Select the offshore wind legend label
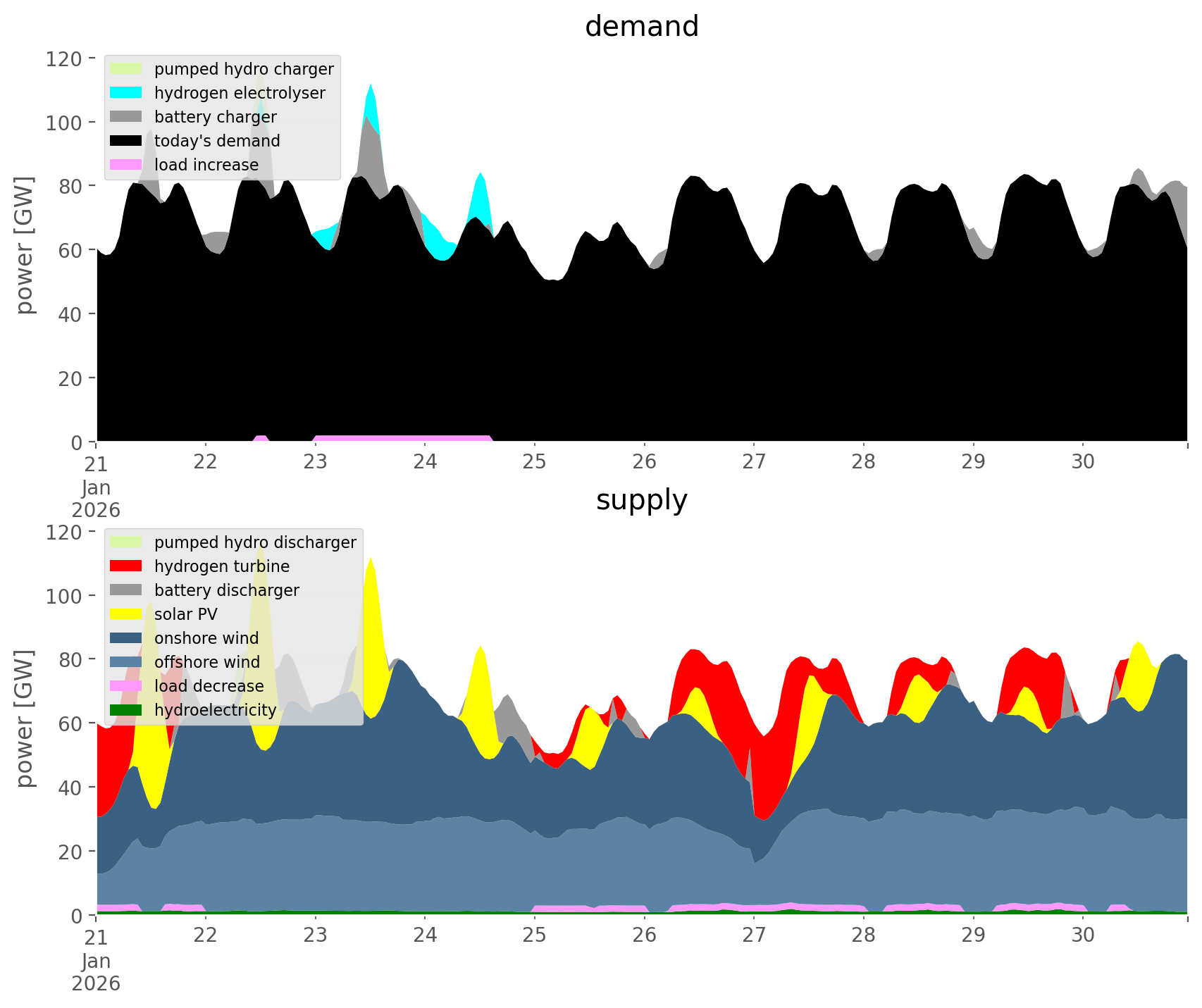 coord(207,662)
